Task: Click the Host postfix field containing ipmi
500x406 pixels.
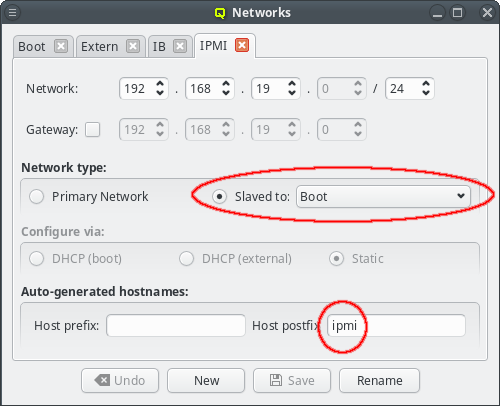Action: (396, 325)
